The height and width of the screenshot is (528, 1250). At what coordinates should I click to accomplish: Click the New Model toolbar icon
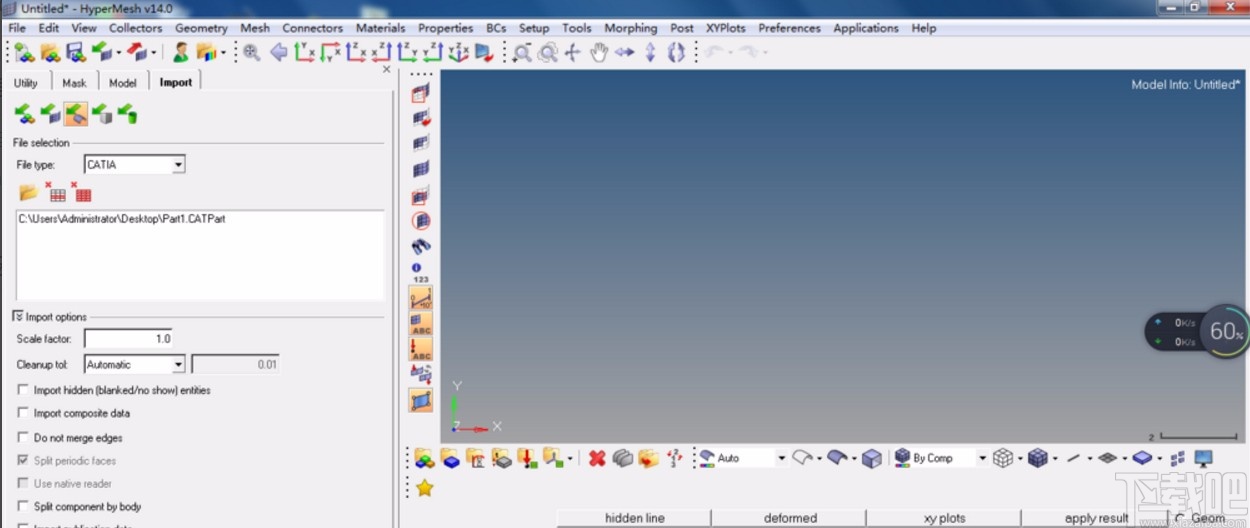click(x=25, y=52)
